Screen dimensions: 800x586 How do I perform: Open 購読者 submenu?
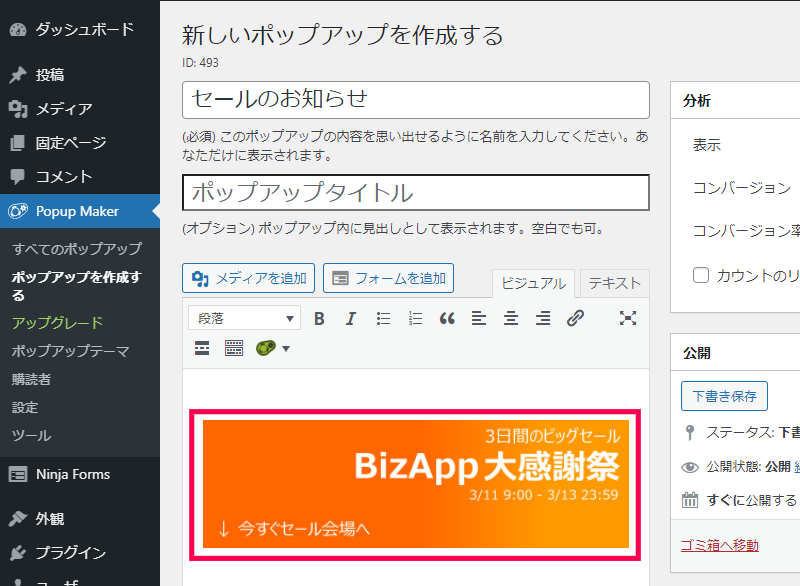pos(31,379)
